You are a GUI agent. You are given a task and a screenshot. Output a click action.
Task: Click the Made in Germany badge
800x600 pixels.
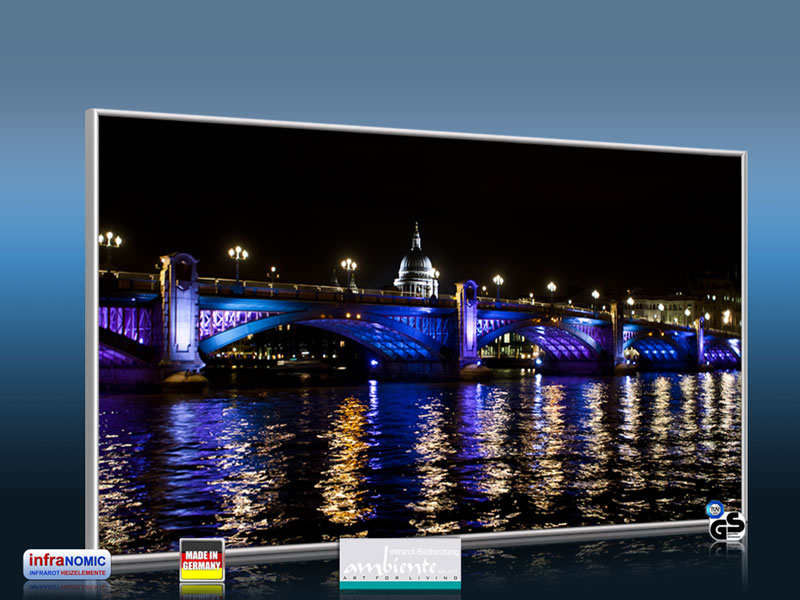tap(202, 559)
